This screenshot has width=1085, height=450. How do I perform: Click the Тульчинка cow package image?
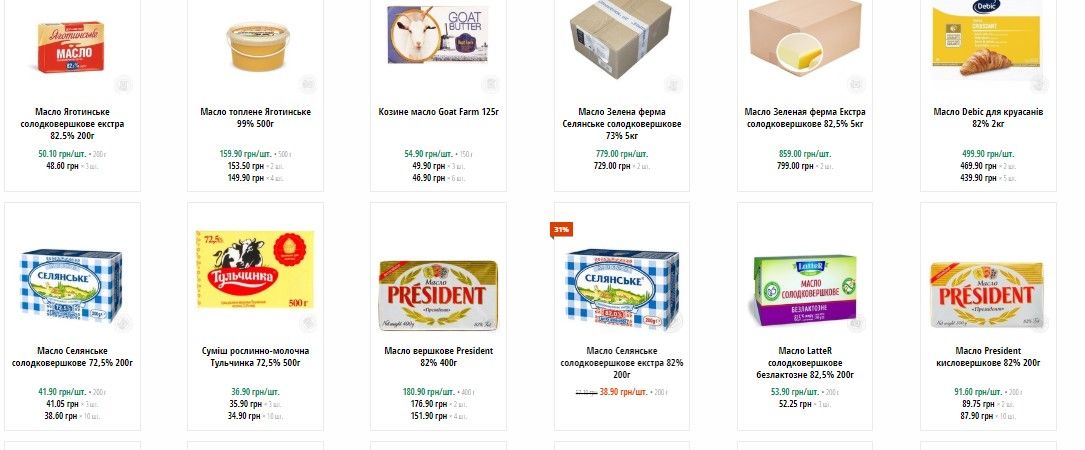(255, 269)
